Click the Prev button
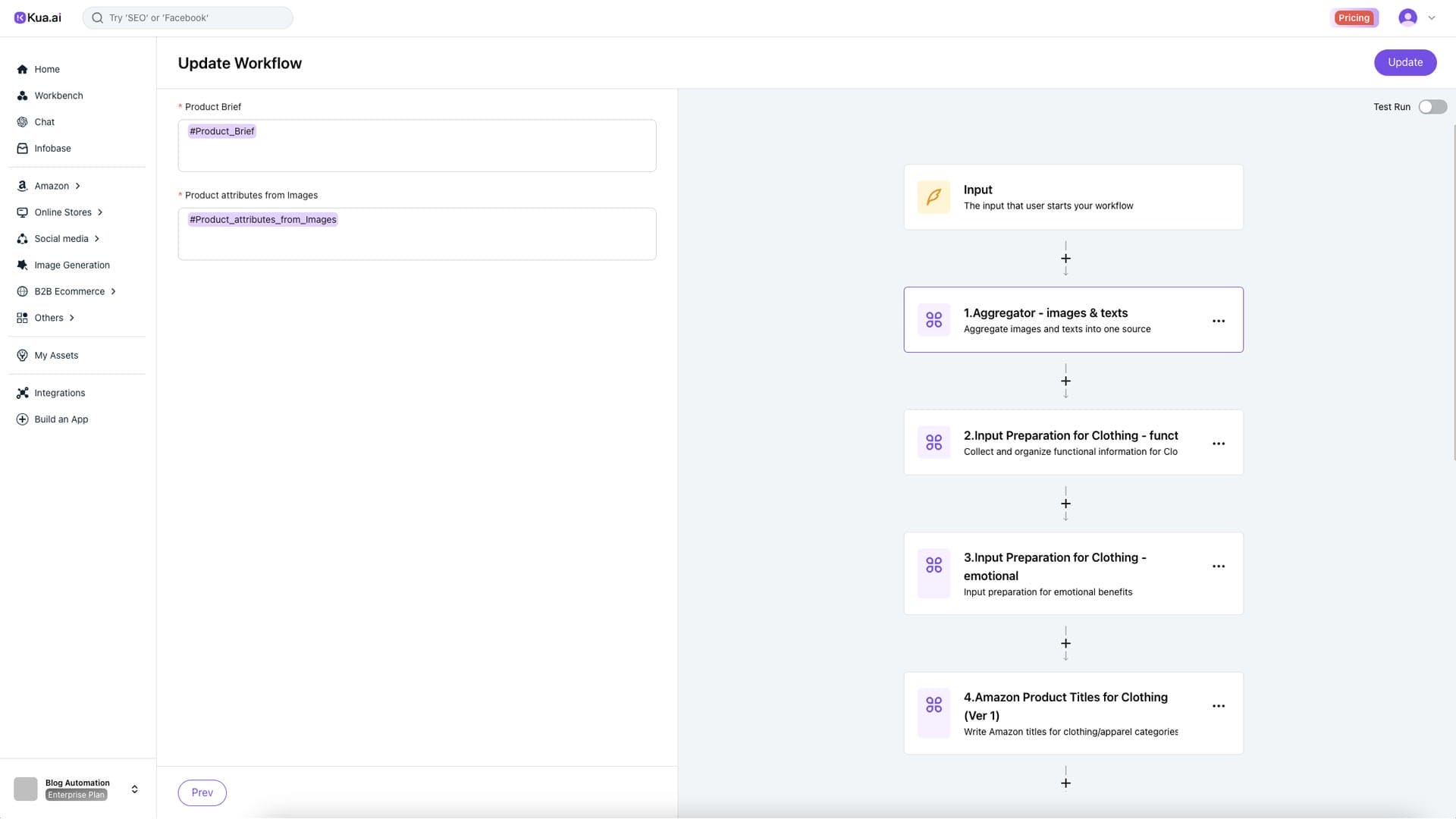Viewport: 1456px width, 819px height. (202, 792)
